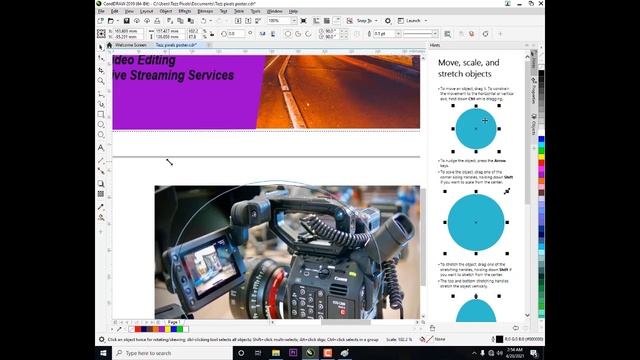Screen dimensions: 640x360
Task: Open the line style dropdown
Action: tap(435, 34)
